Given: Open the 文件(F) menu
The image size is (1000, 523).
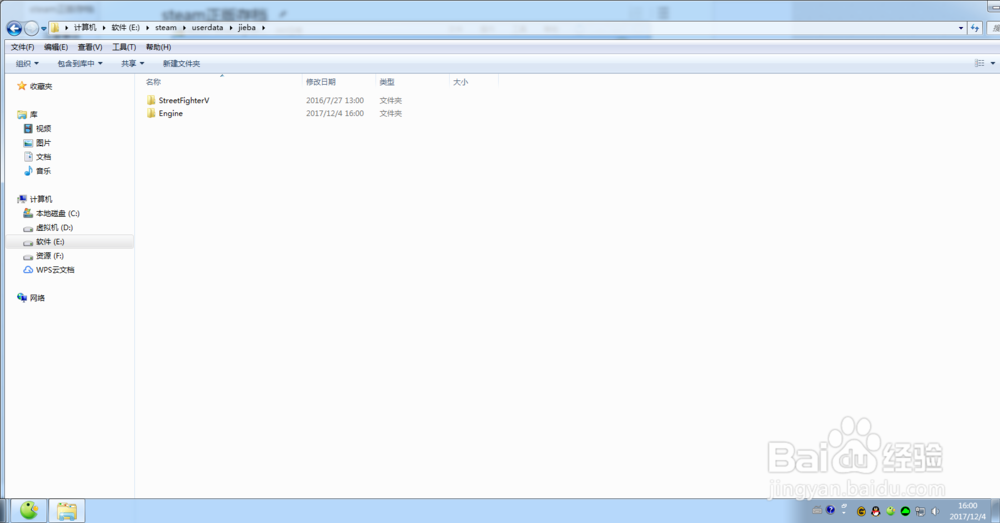Looking at the screenshot, I should tap(22, 47).
